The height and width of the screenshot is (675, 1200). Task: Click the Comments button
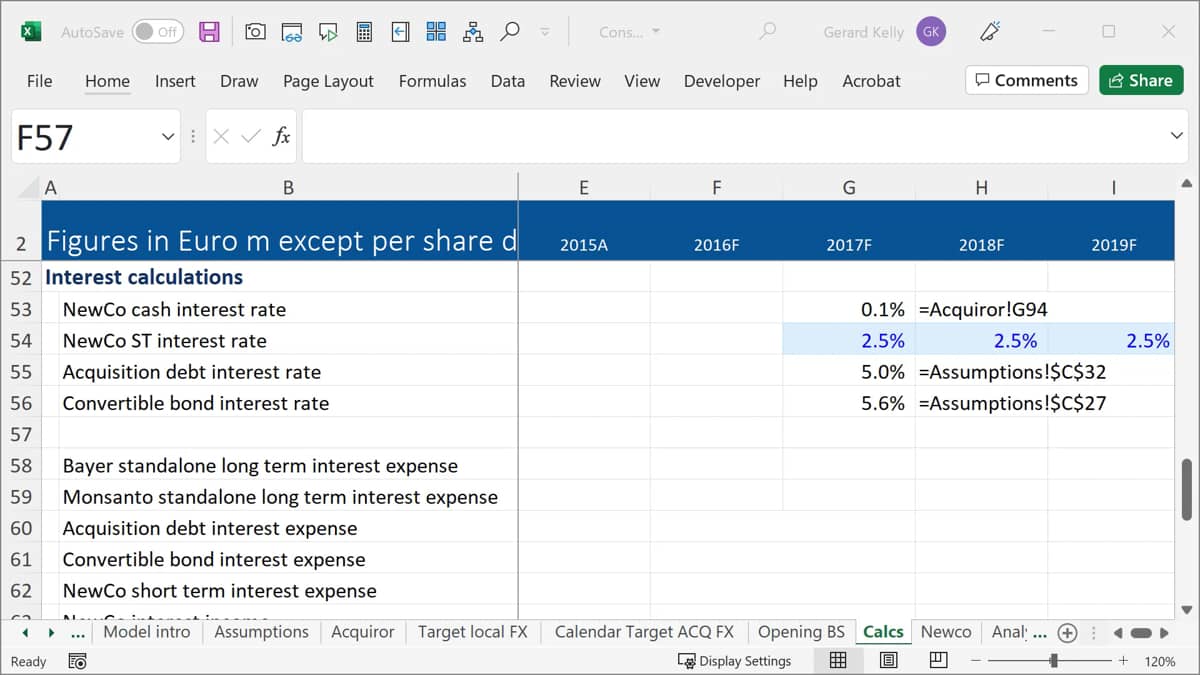1027,81
